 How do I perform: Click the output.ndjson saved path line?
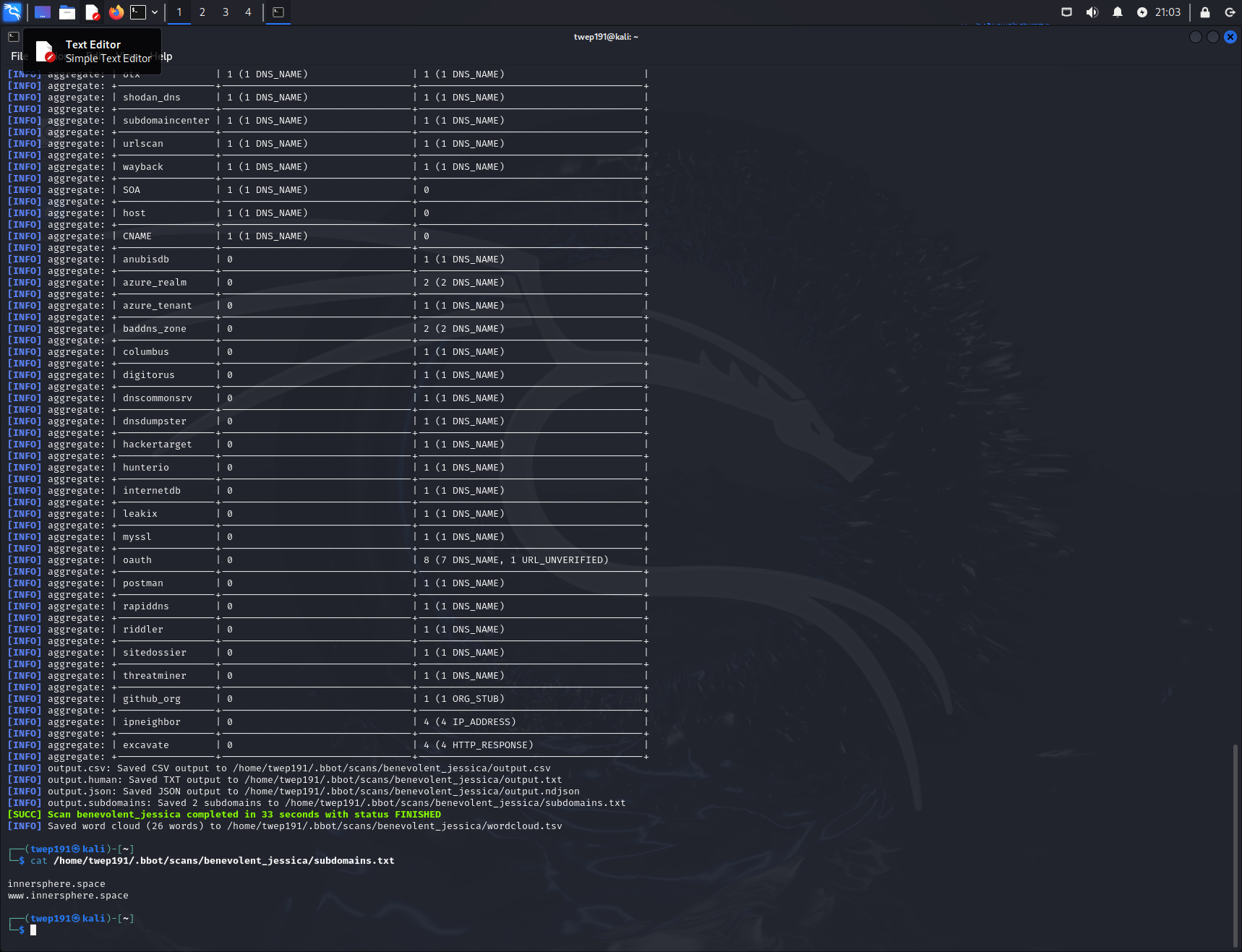click(x=294, y=792)
